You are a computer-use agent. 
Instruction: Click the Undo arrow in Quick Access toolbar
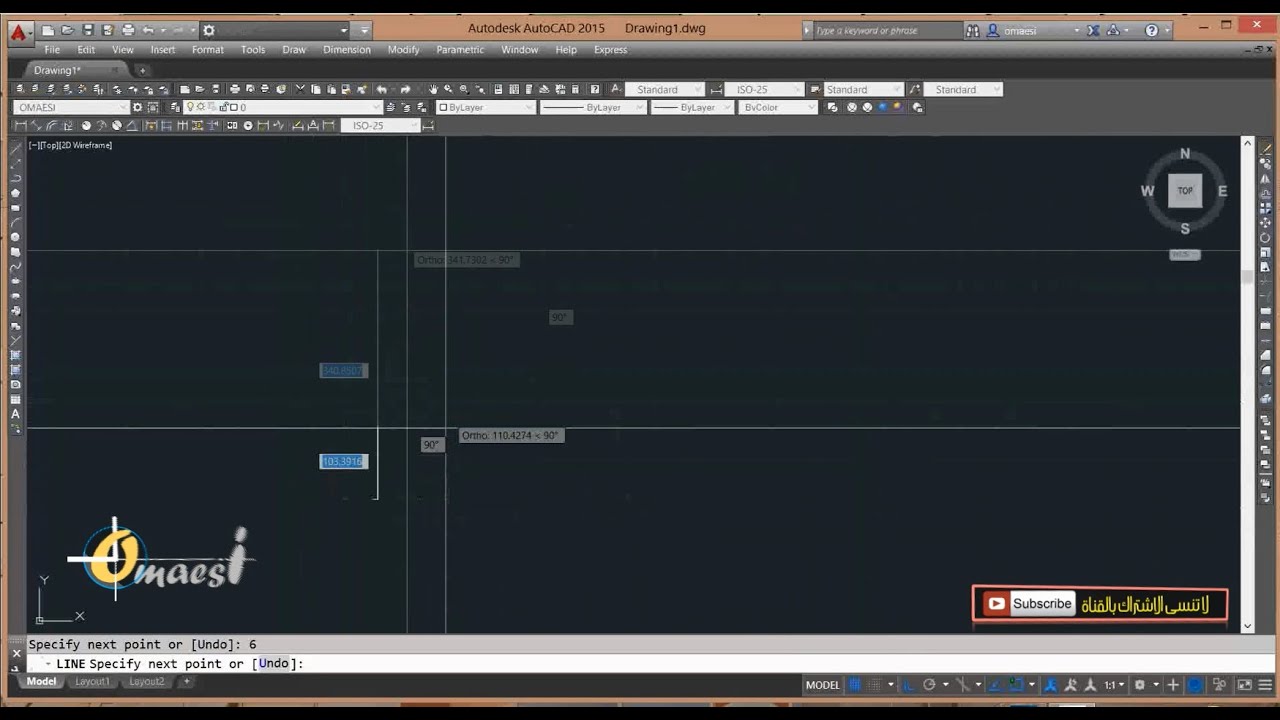pos(148,30)
